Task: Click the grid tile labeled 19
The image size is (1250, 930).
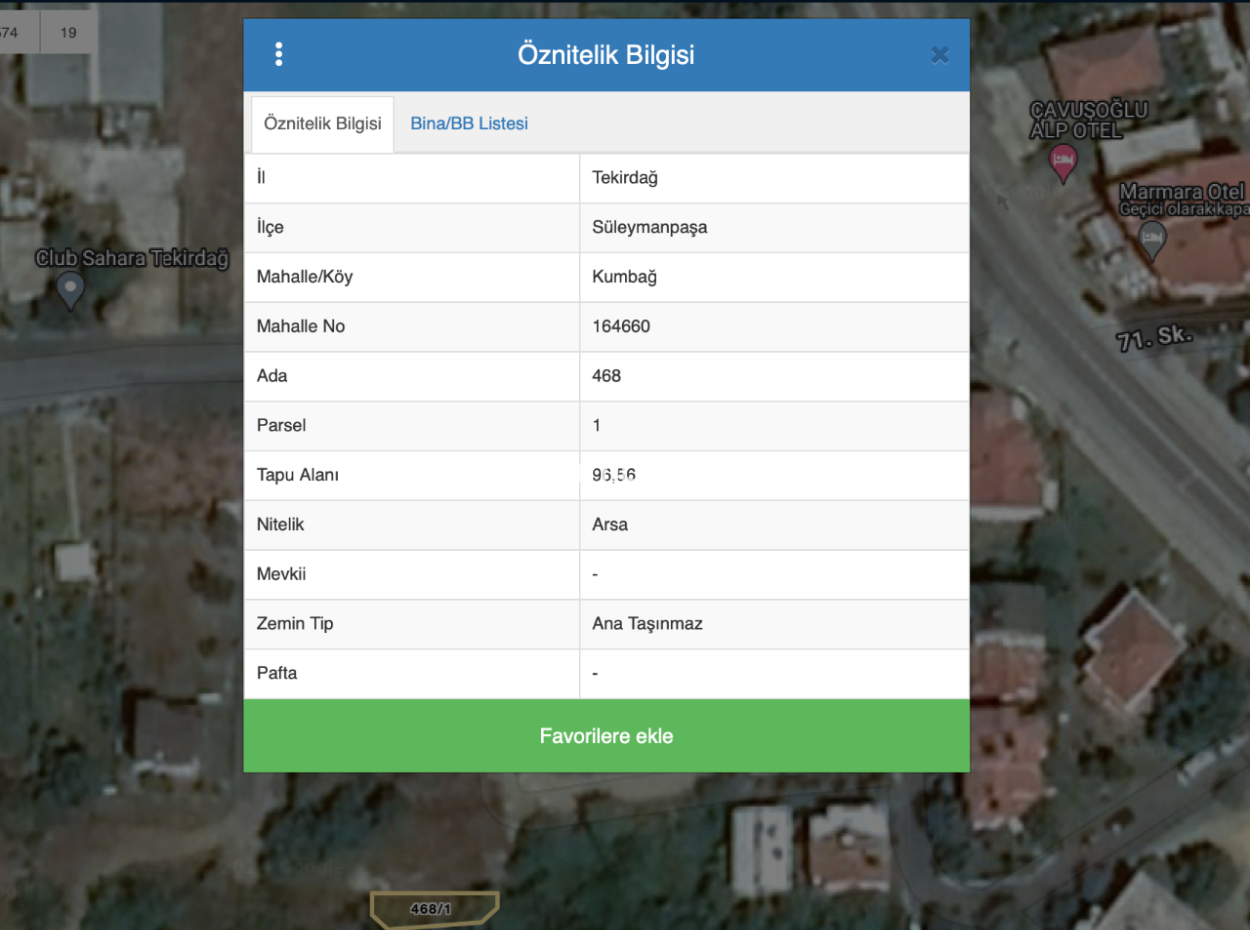Action: click(68, 31)
